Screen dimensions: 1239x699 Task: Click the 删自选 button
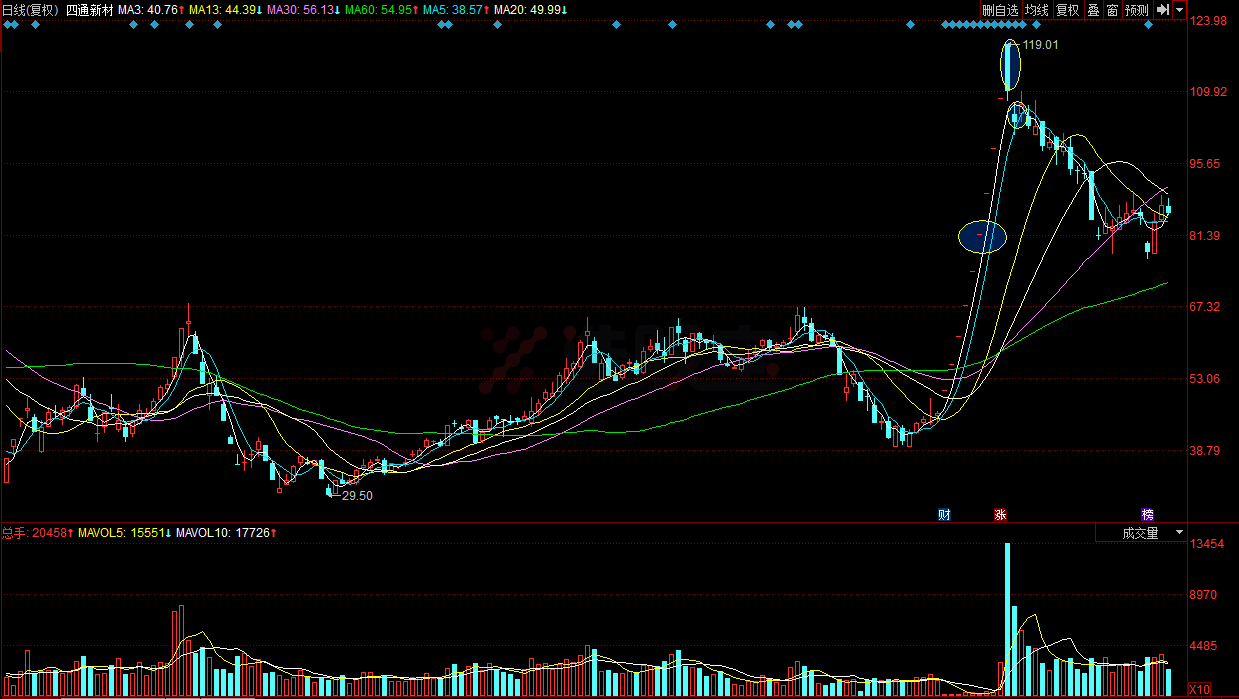[1000, 10]
